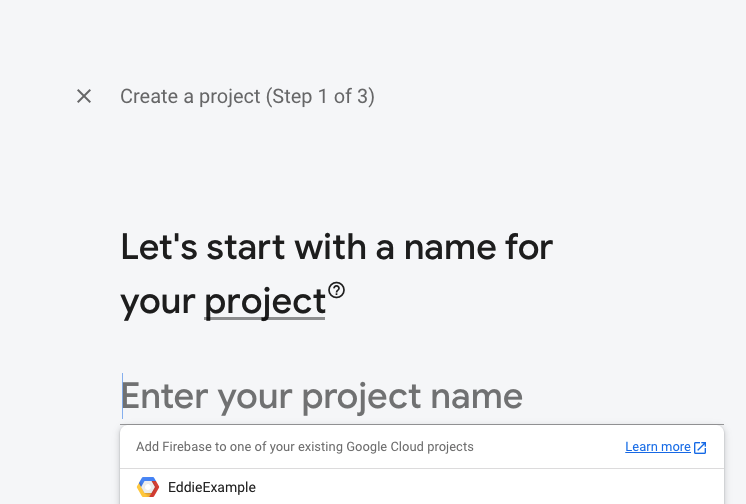Click the help question mark beside "project"
The height and width of the screenshot is (504, 746).
(337, 291)
